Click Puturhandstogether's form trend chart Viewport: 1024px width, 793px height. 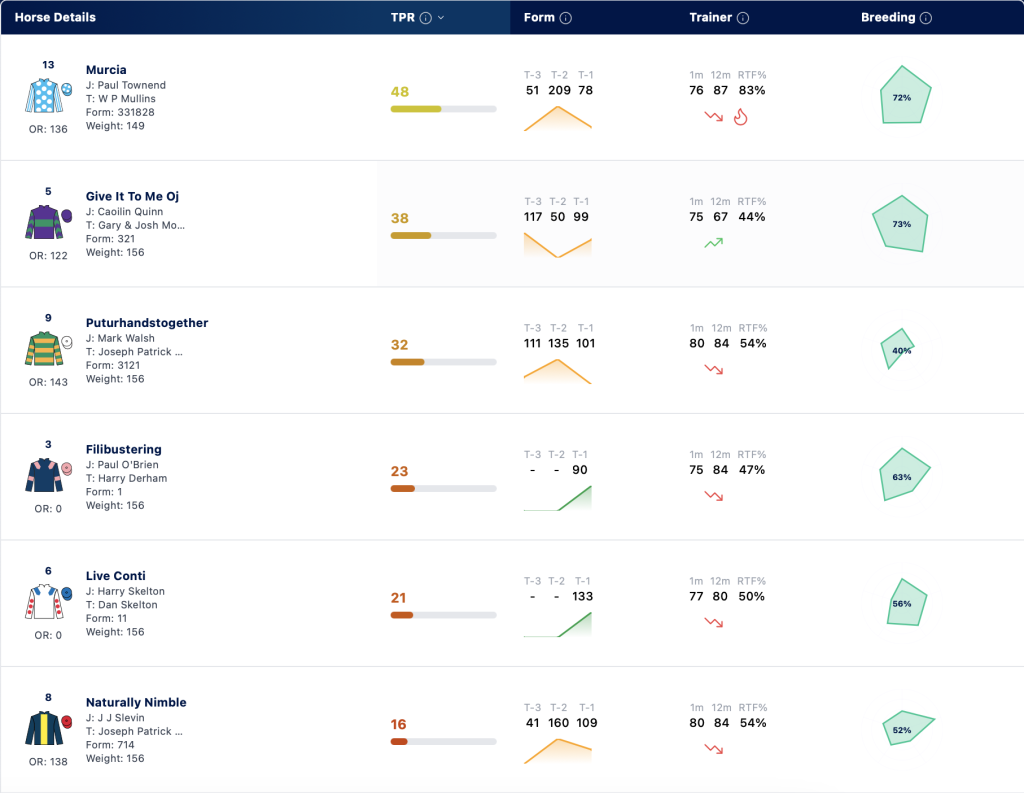click(558, 371)
